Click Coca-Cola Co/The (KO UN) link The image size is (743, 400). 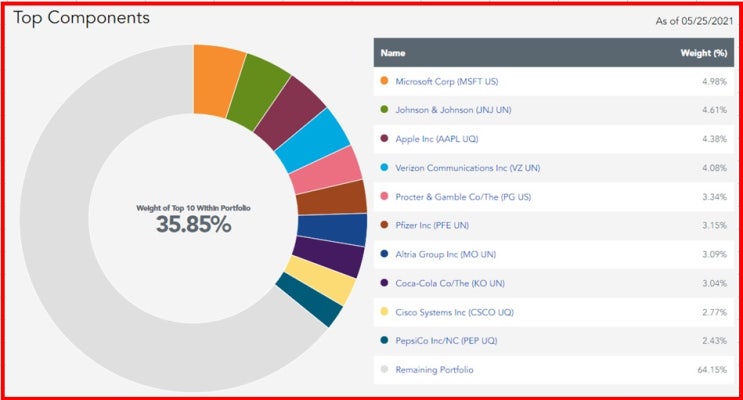click(450, 283)
